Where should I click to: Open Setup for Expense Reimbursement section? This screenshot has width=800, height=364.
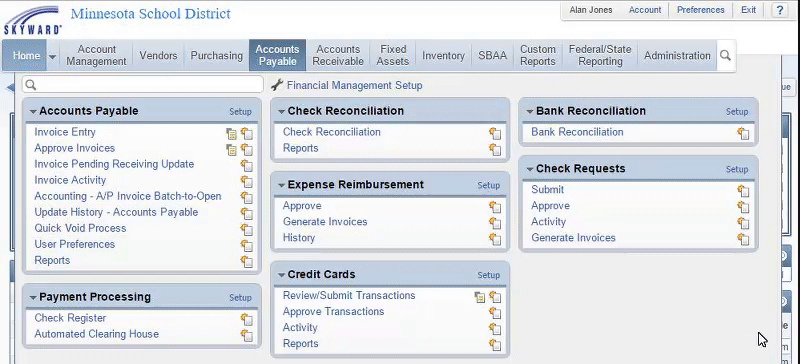pos(489,185)
